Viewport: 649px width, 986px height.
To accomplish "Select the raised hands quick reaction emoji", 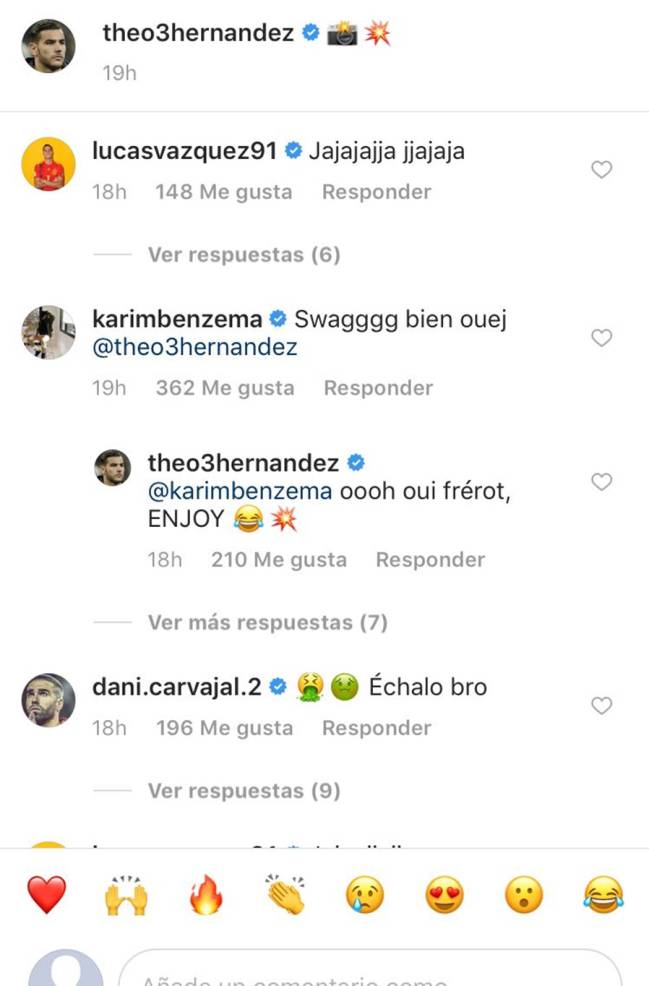I will pos(126,894).
